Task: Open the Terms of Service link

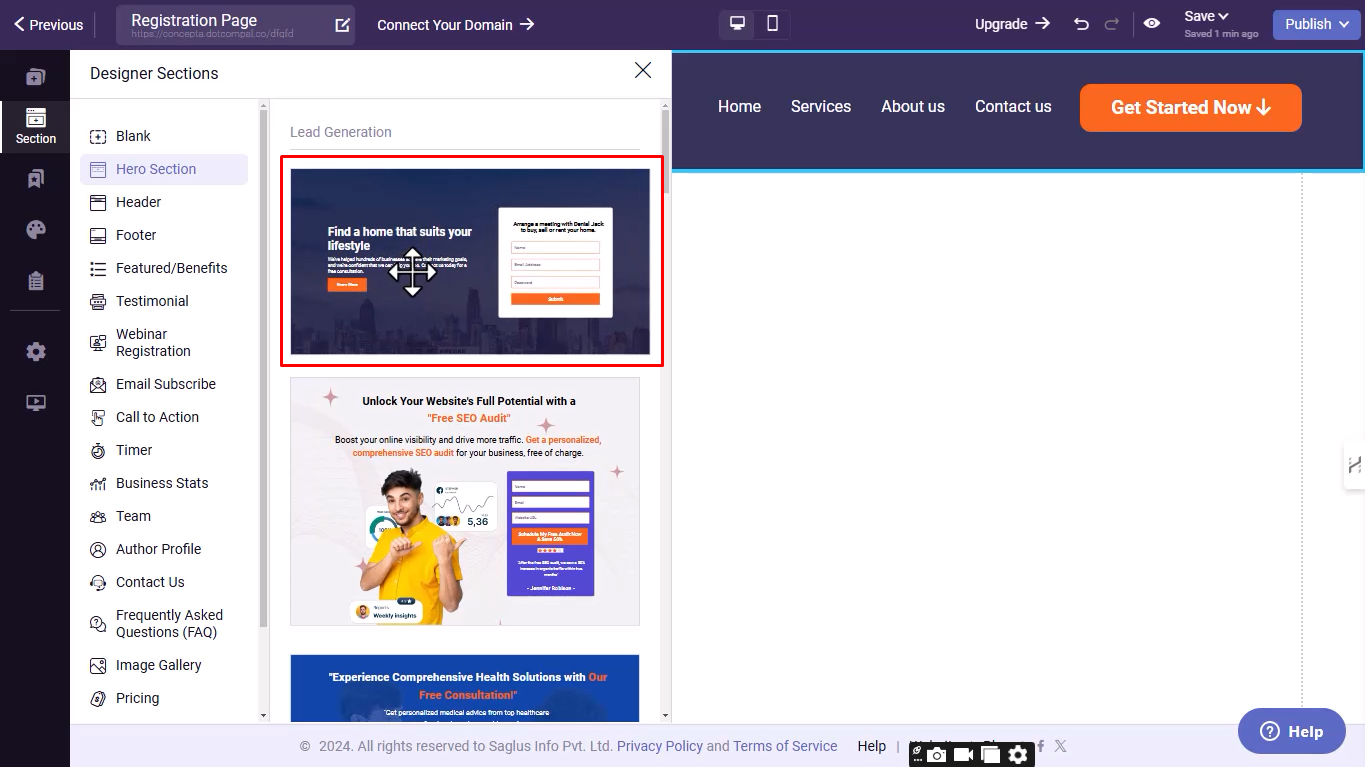Action: click(x=785, y=746)
